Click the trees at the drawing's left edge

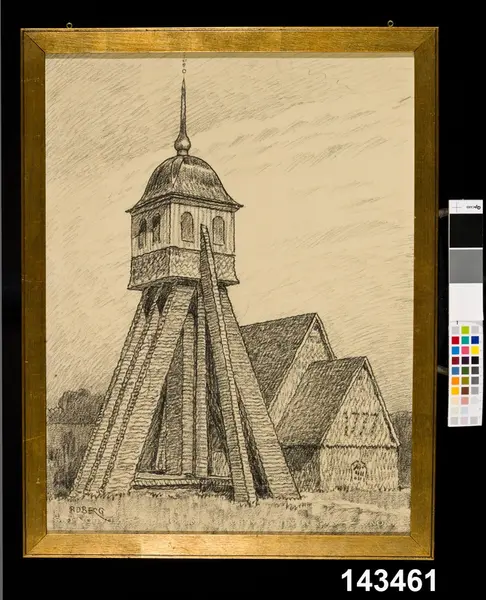point(75,408)
